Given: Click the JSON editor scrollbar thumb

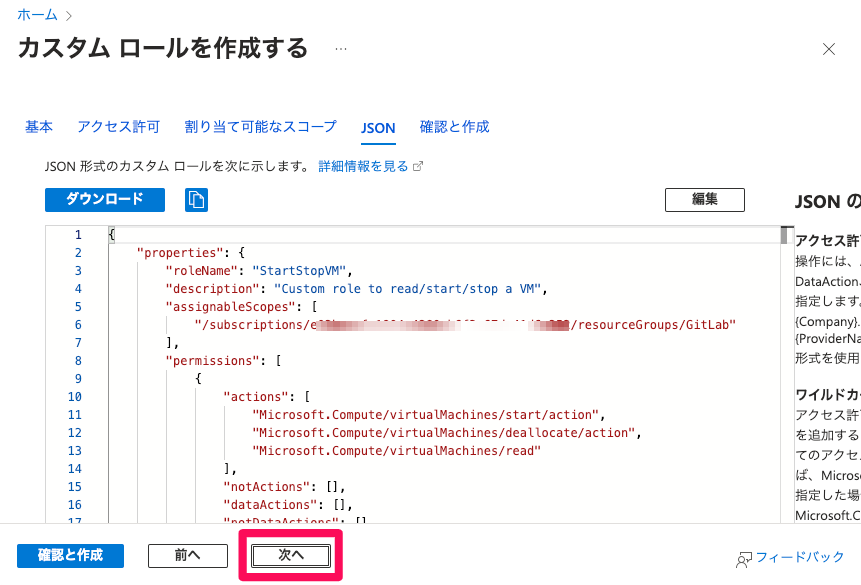Looking at the screenshot, I should 784,235.
